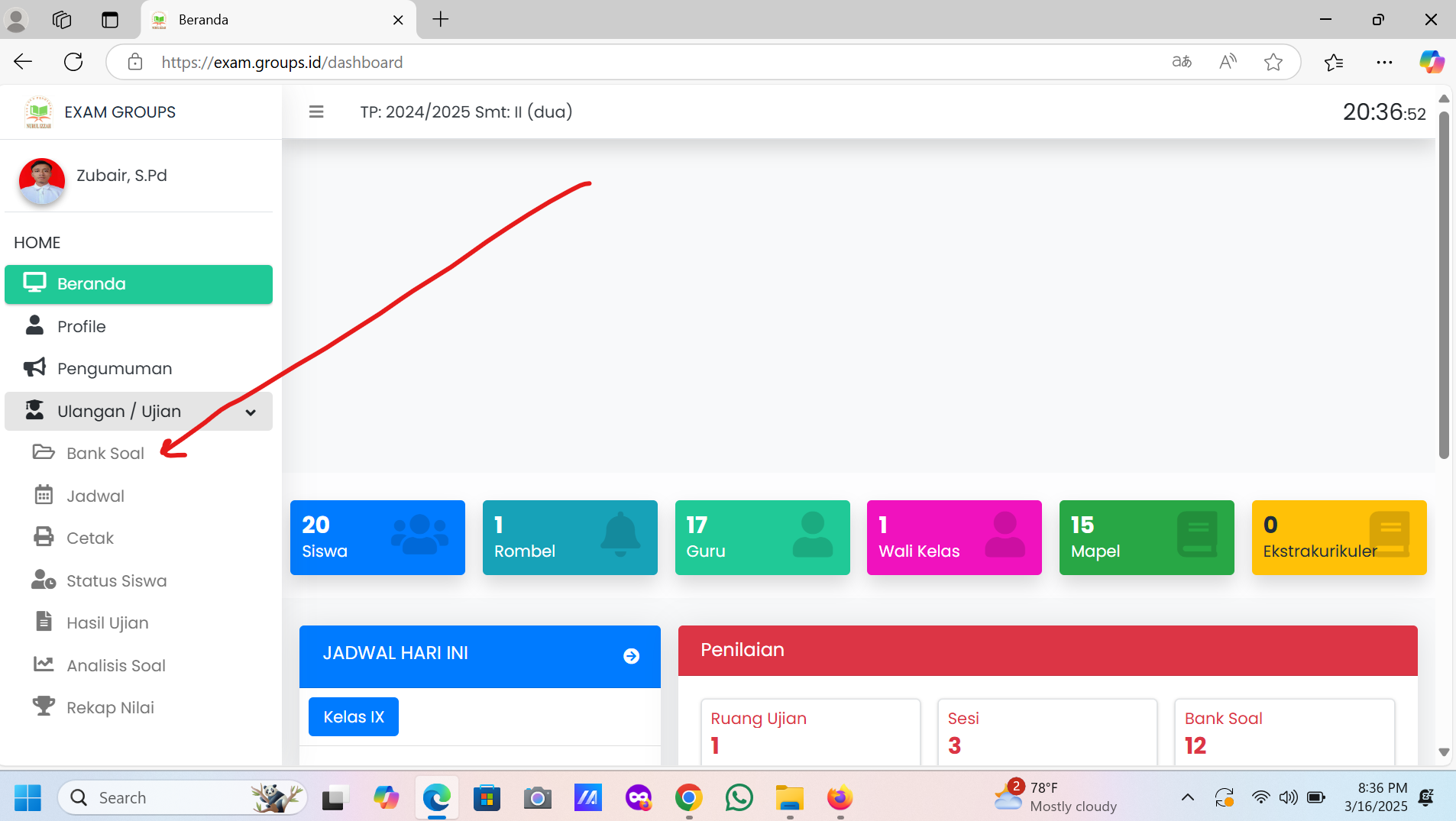Add this page to favorites star
The height and width of the screenshot is (821, 1456).
[1273, 63]
